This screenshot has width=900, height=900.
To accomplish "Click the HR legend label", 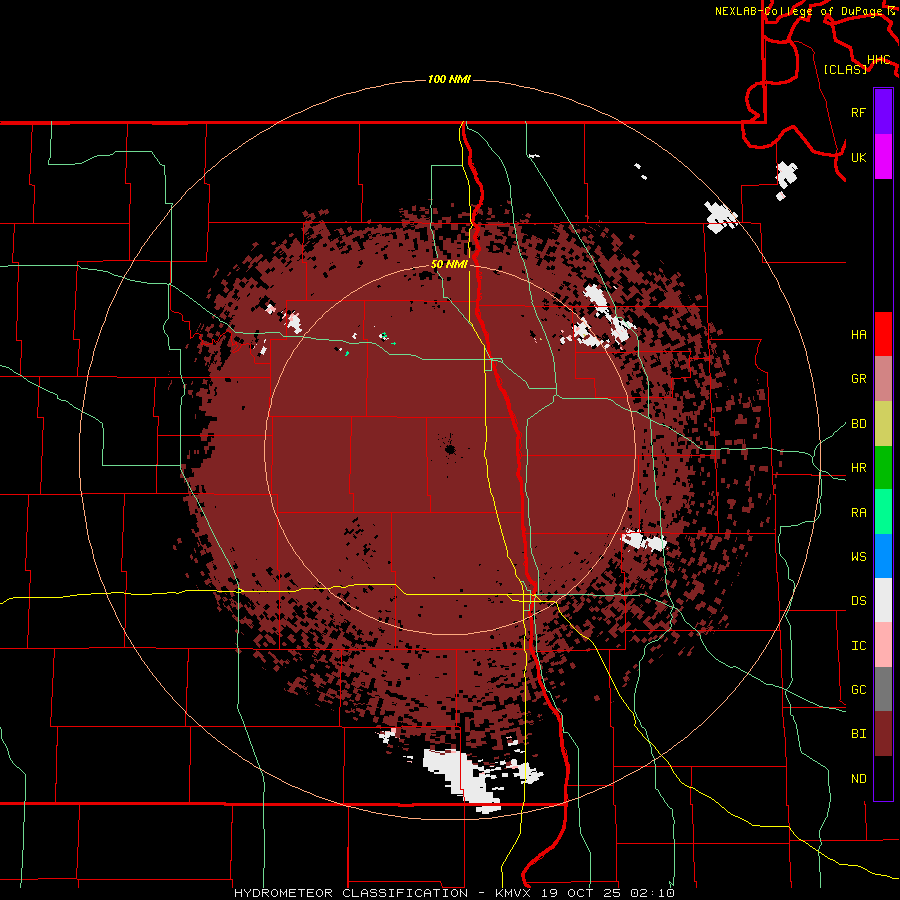I will click(858, 468).
